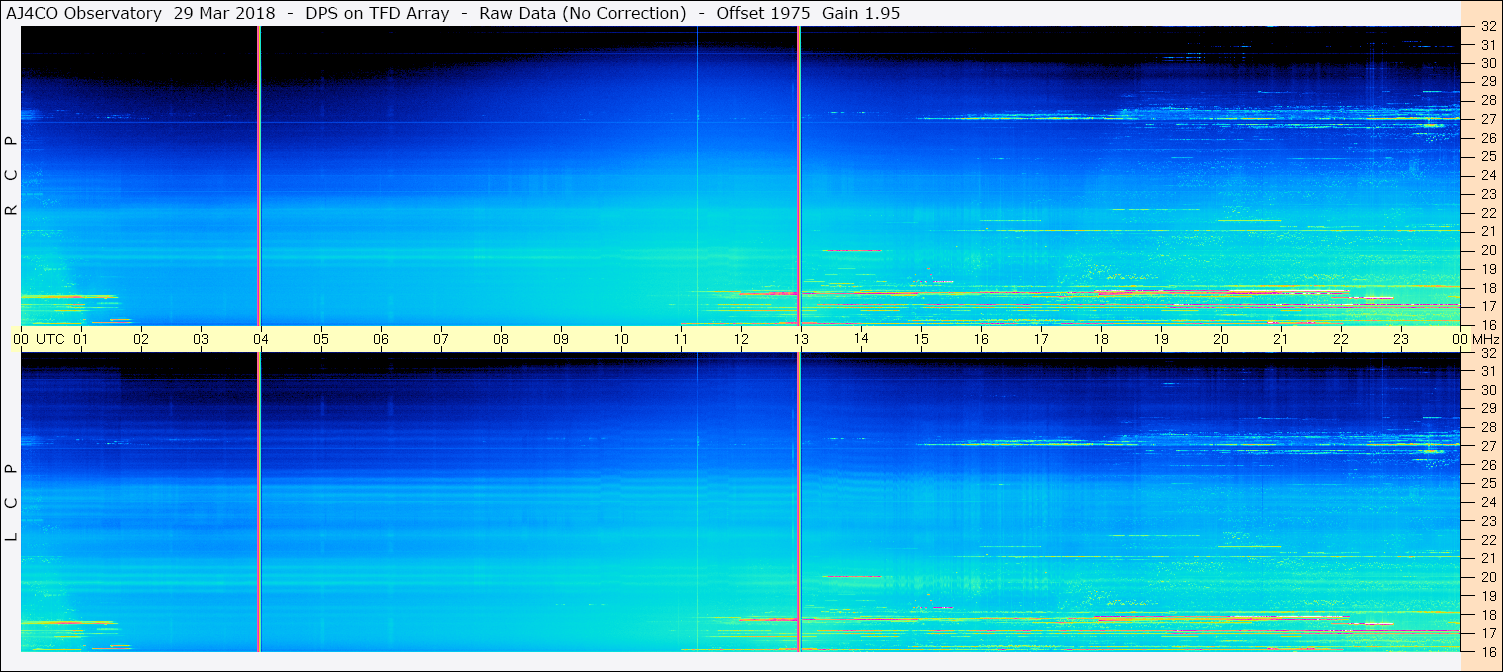Click hour label '07' on the UTC time axis

click(441, 339)
